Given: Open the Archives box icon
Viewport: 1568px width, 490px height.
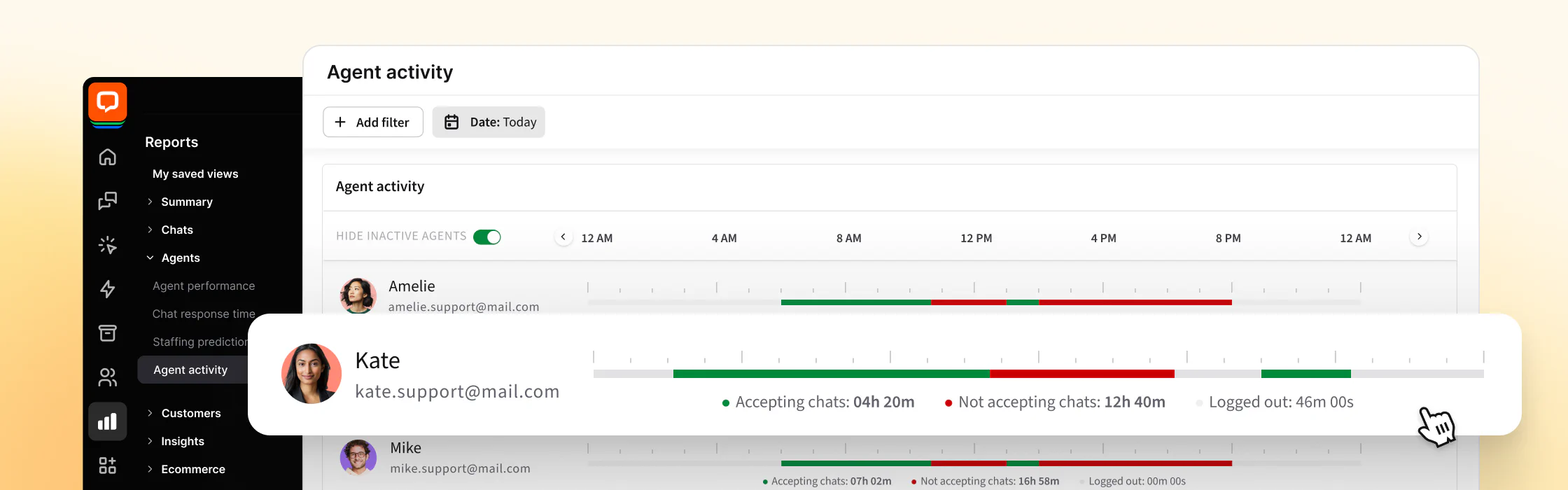Looking at the screenshot, I should coord(108,333).
